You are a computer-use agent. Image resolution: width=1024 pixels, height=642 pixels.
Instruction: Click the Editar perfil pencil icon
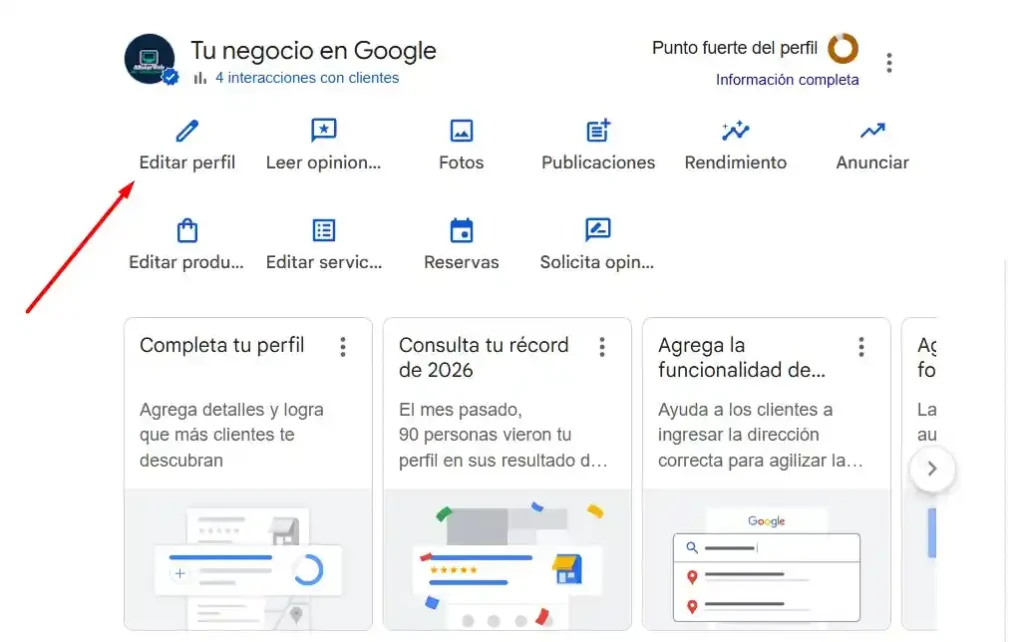(x=187, y=131)
